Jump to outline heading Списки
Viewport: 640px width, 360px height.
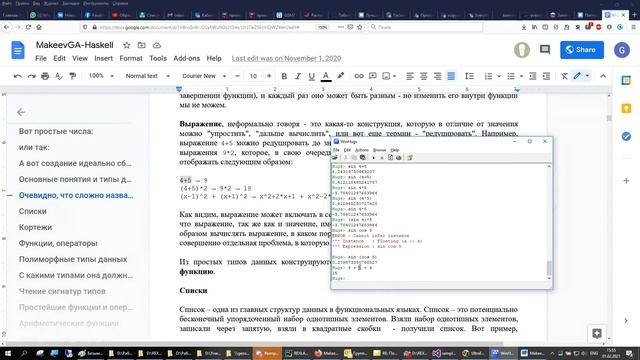[33, 211]
